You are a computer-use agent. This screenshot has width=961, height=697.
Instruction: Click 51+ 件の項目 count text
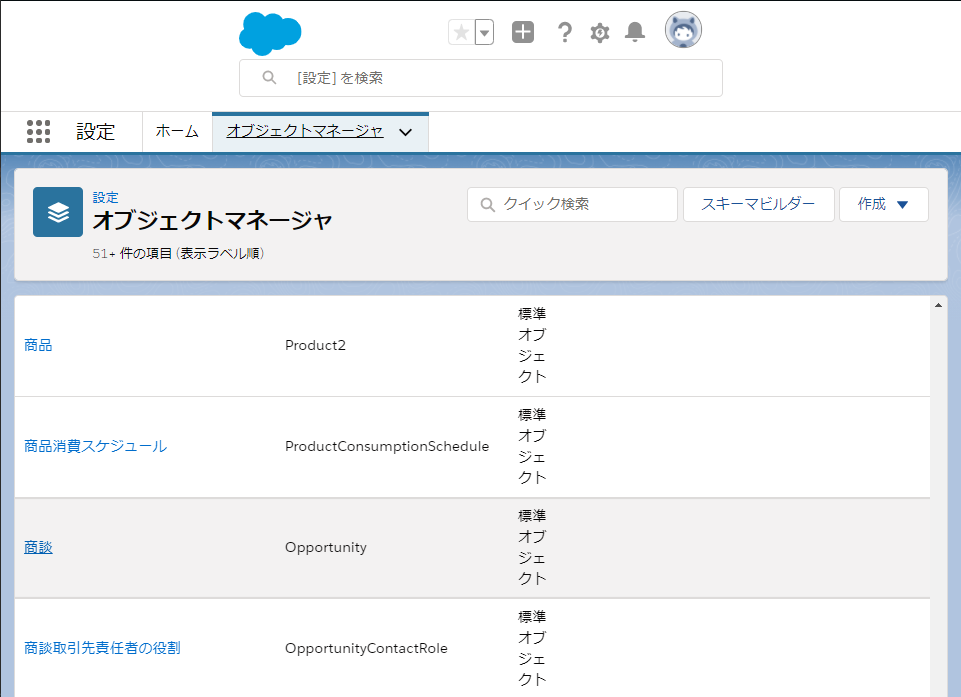178,253
